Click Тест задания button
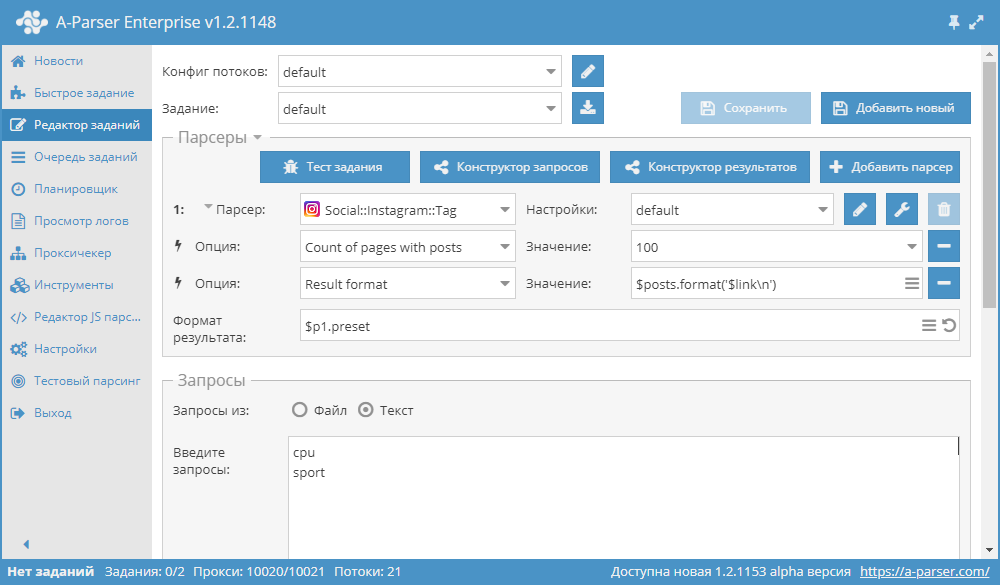The height and width of the screenshot is (585, 1000). (x=335, y=167)
